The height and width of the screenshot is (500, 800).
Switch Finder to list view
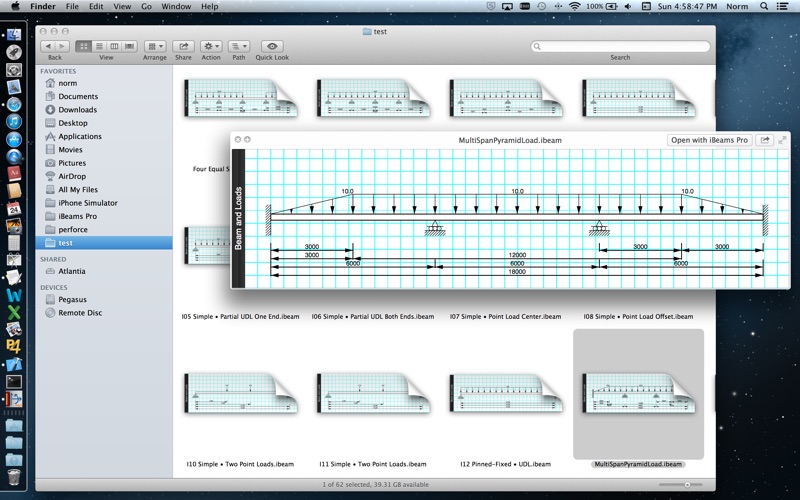[99, 46]
